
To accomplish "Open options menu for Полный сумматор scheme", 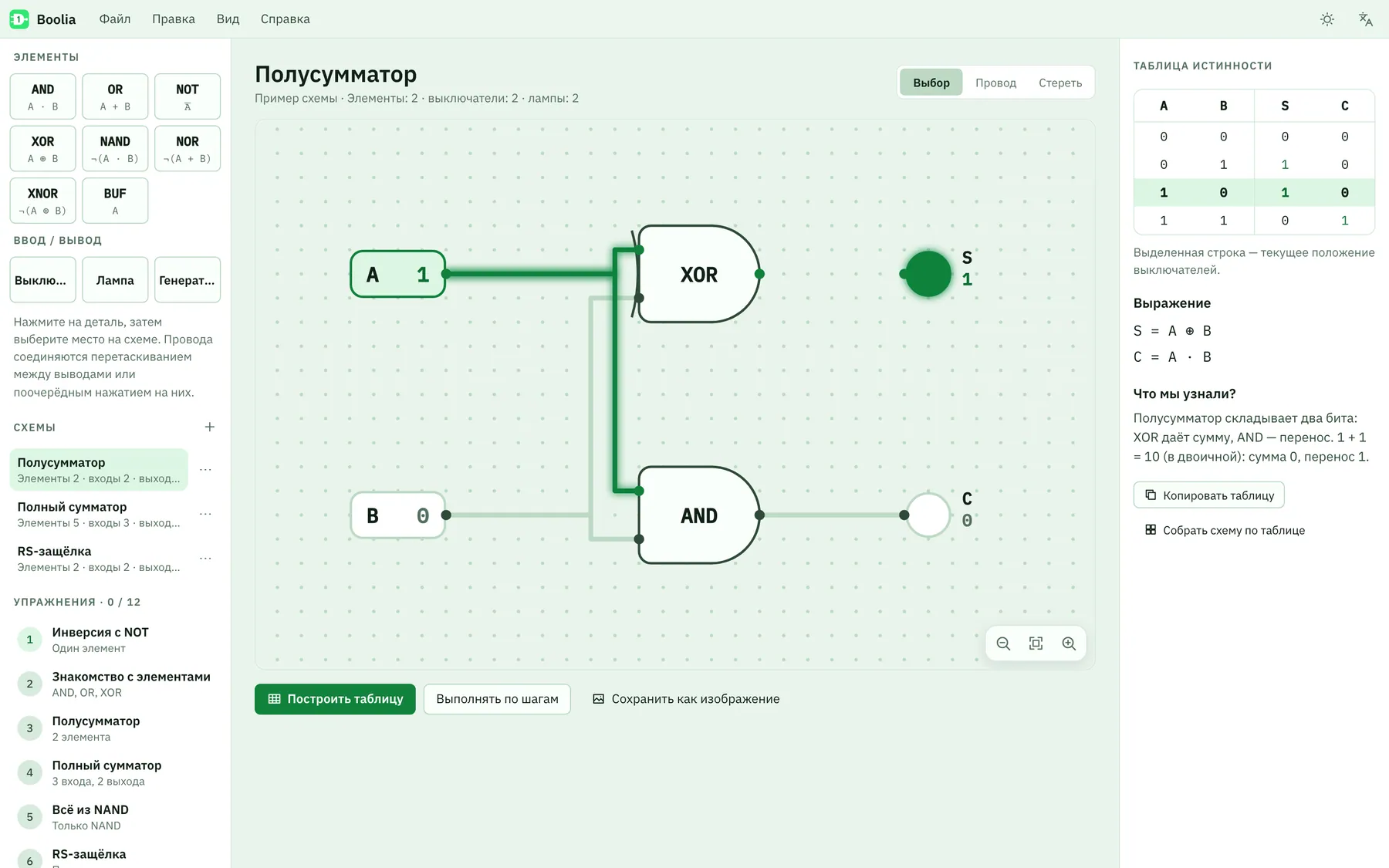I will click(x=205, y=514).
